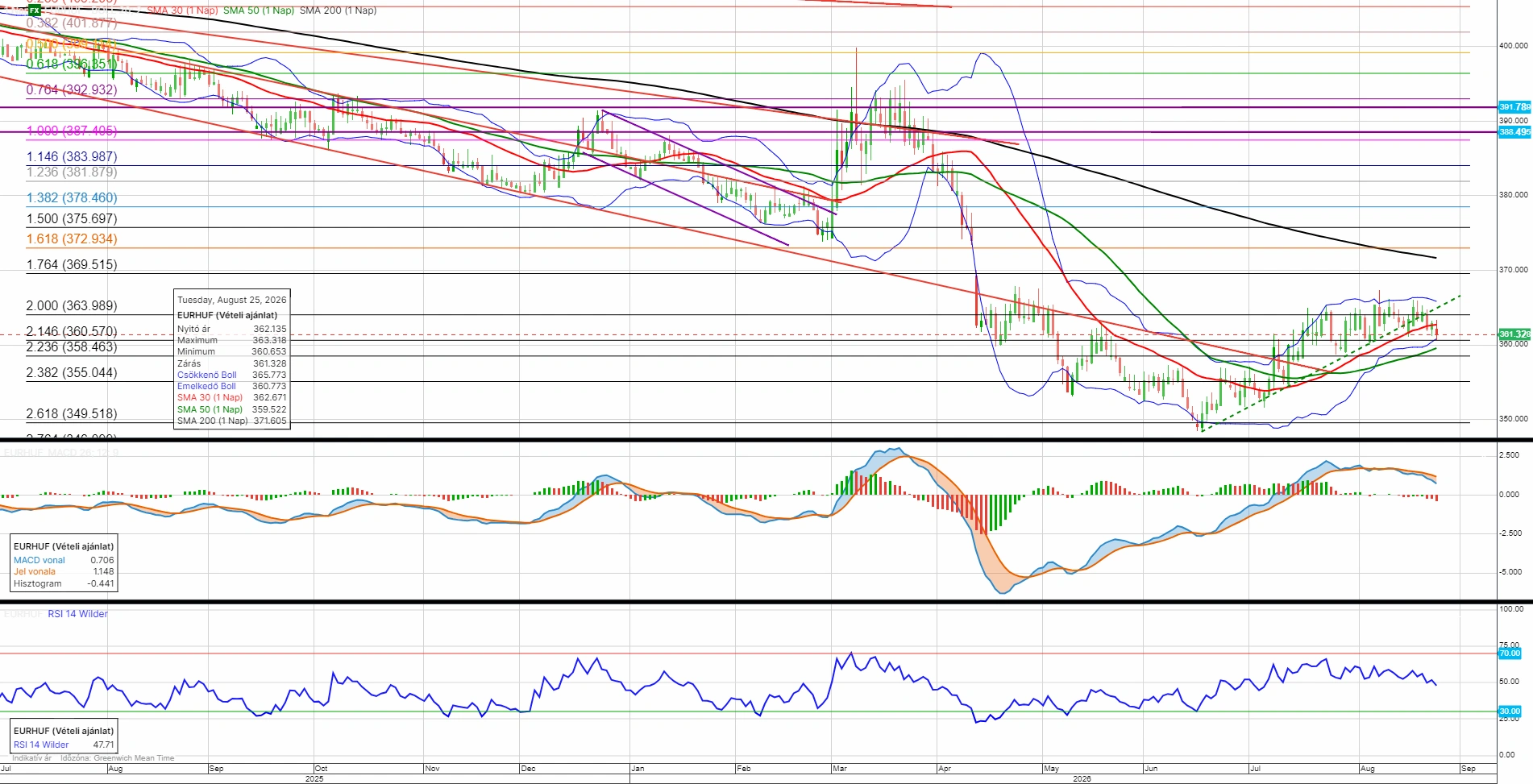Click the green 30.00 RSI oversold tag
This screenshot has height=784, width=1533.
[1510, 711]
